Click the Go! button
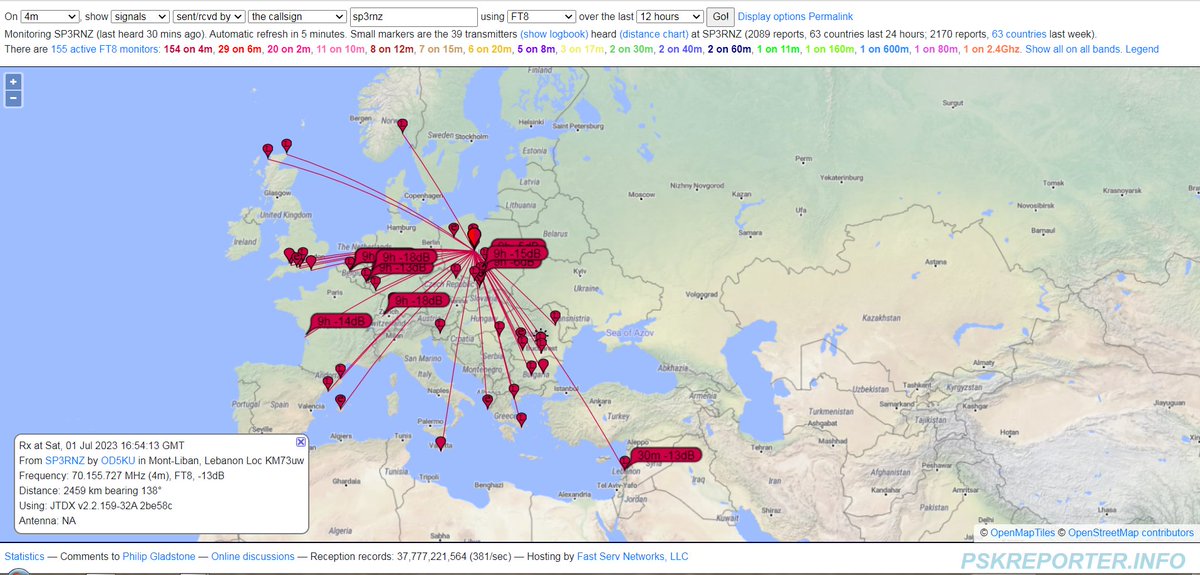 [720, 17]
